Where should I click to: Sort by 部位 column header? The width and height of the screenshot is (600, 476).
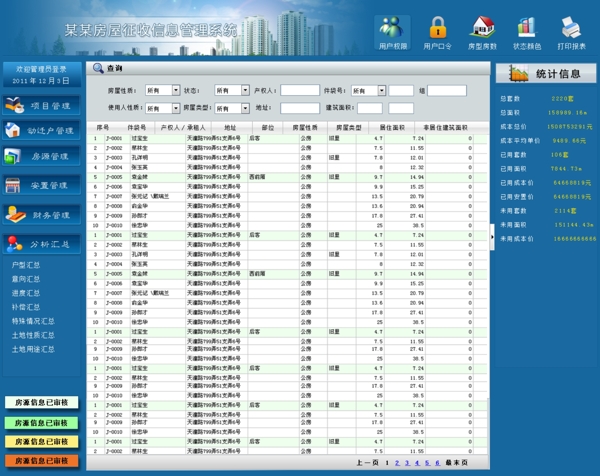coord(268,127)
